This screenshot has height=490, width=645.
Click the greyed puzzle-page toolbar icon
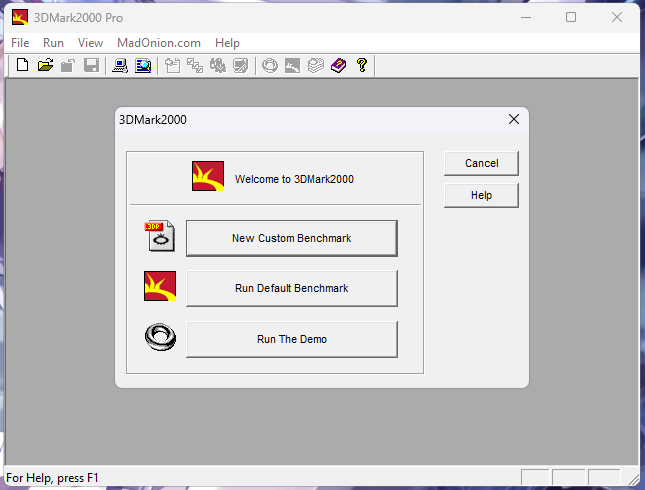[x=172, y=65]
